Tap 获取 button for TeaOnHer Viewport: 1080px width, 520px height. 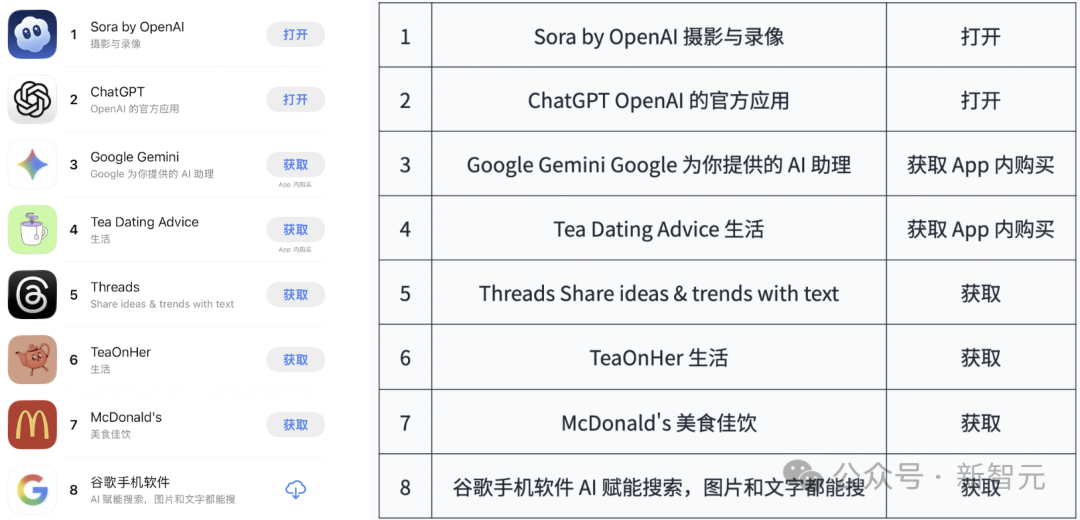click(295, 360)
